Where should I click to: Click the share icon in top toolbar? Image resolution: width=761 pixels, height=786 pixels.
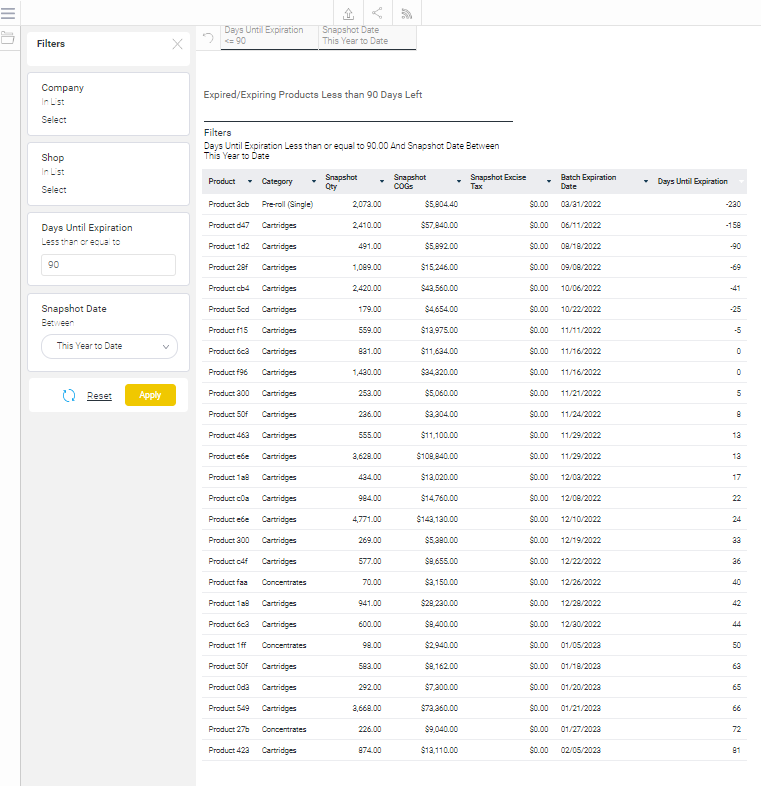coord(377,13)
